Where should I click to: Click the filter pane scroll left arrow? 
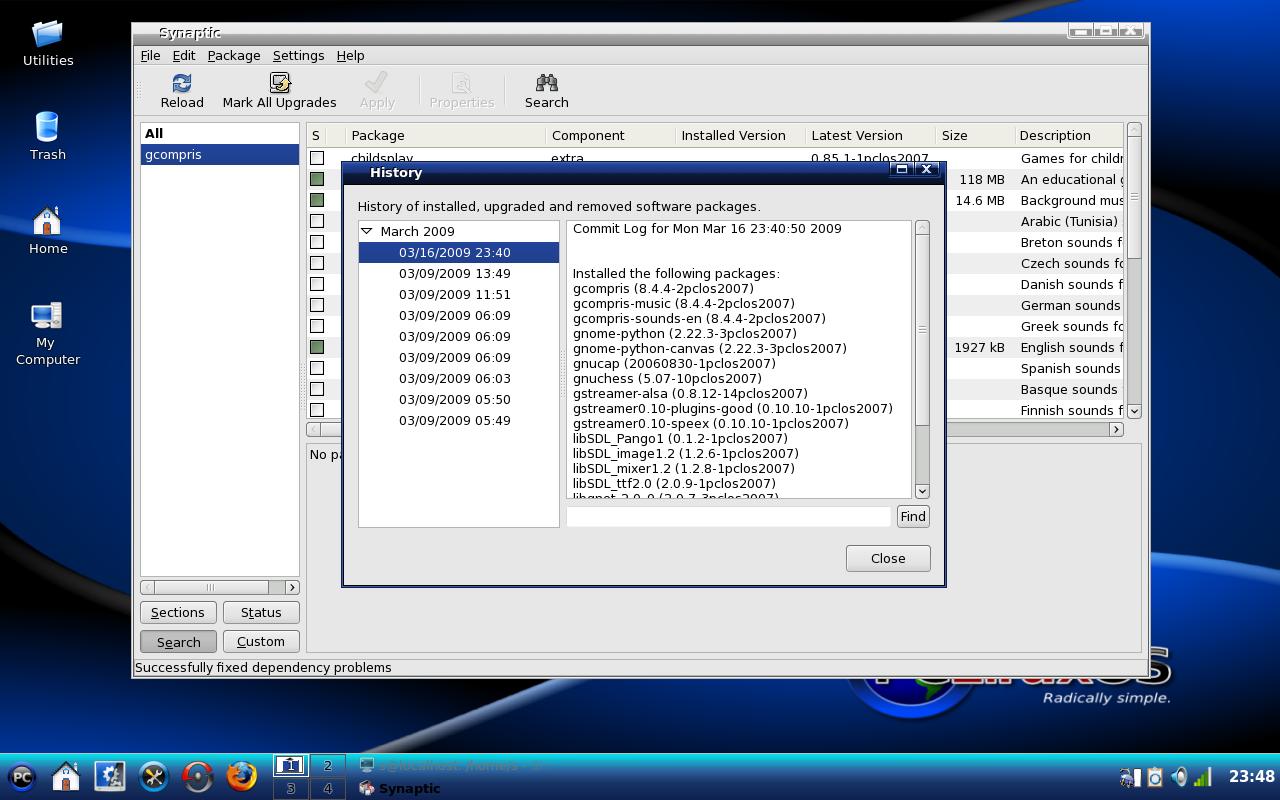click(x=148, y=587)
